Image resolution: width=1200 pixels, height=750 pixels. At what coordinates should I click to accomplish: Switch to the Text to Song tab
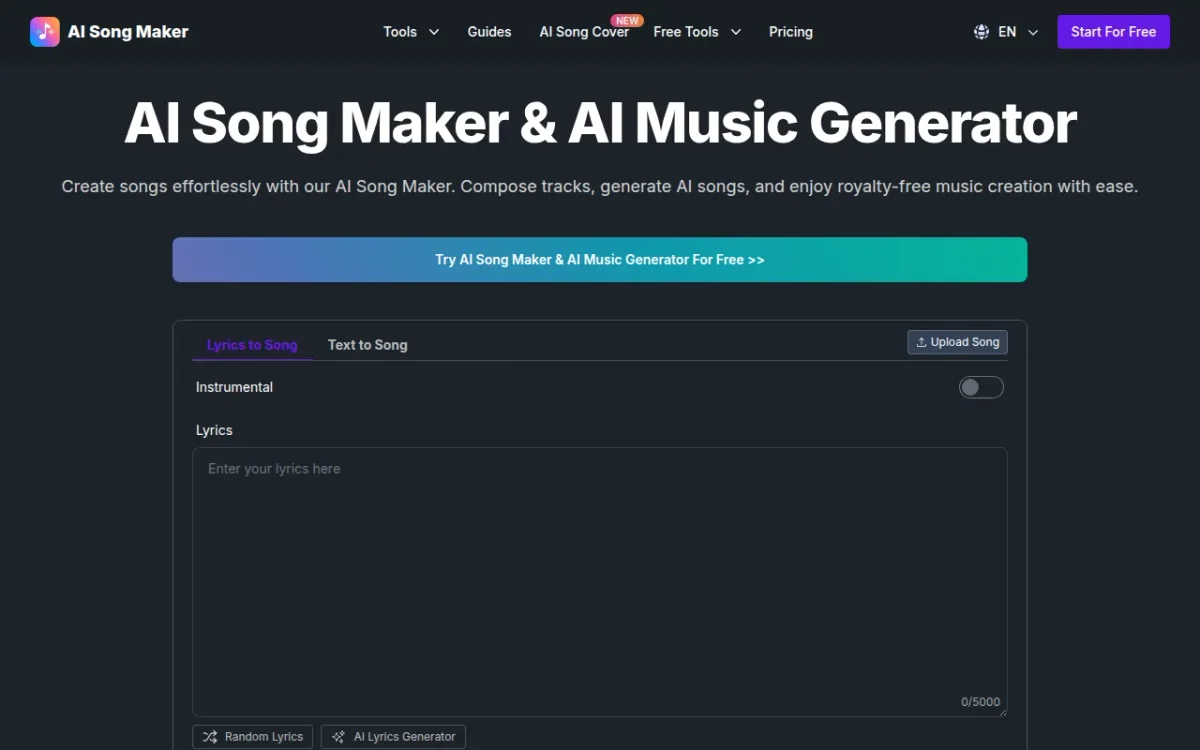(x=367, y=345)
